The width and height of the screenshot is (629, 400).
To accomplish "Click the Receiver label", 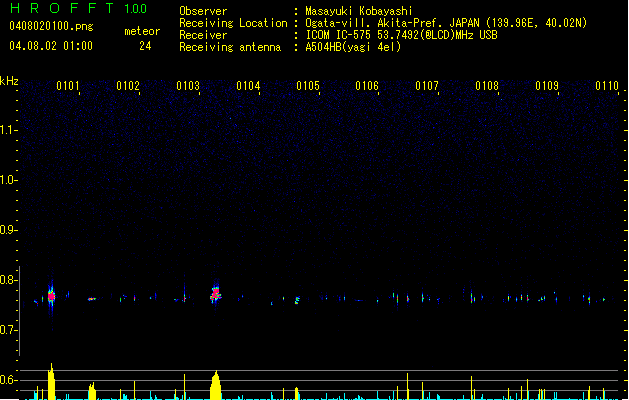I will pos(203,35).
